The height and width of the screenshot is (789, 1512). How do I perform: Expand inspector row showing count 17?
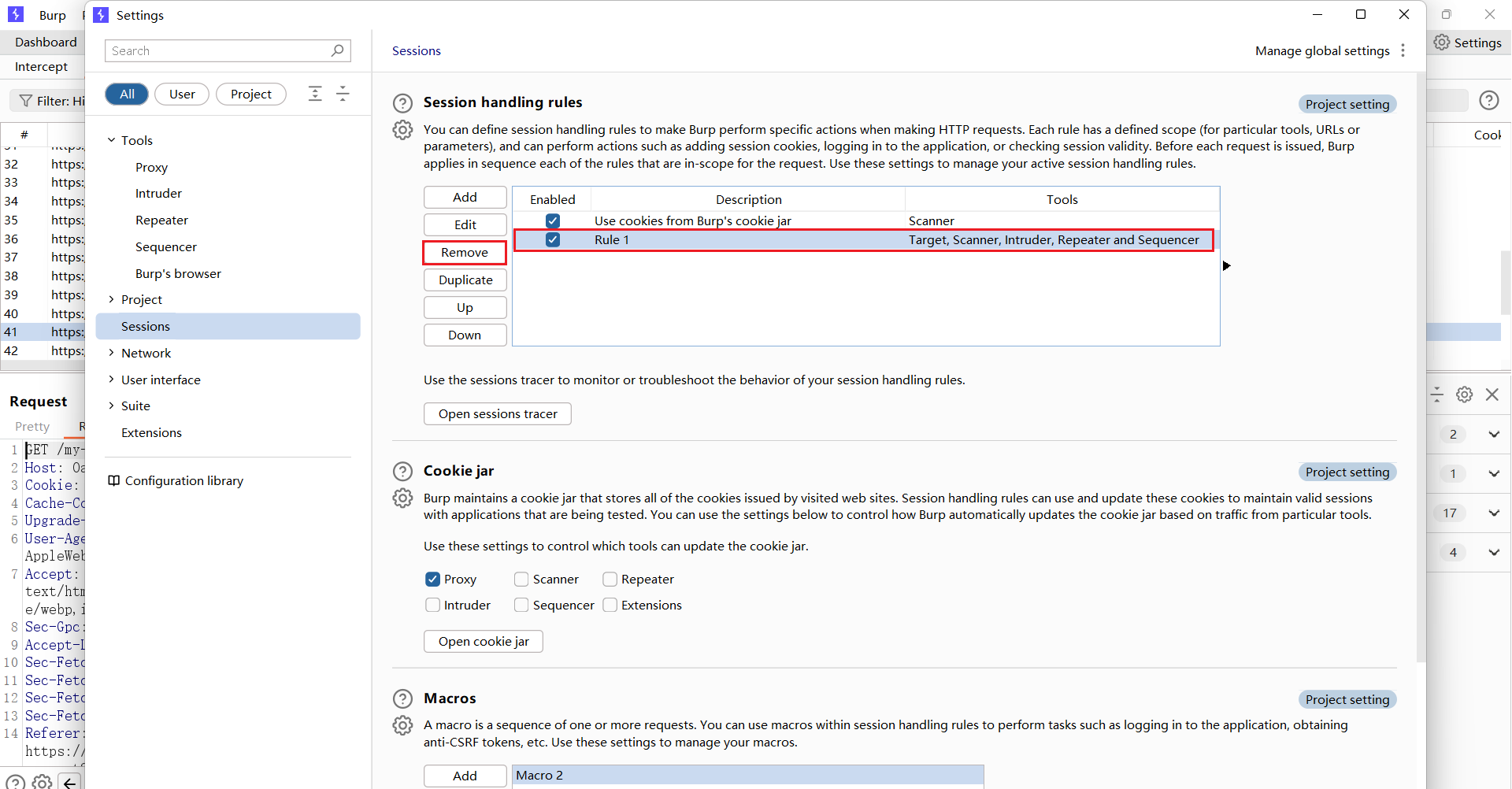click(1493, 513)
